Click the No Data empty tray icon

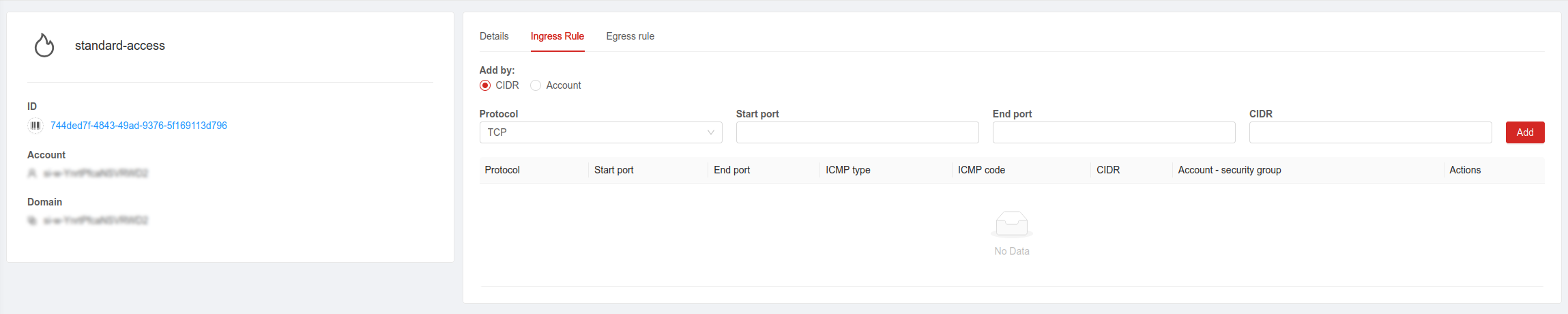click(1011, 224)
